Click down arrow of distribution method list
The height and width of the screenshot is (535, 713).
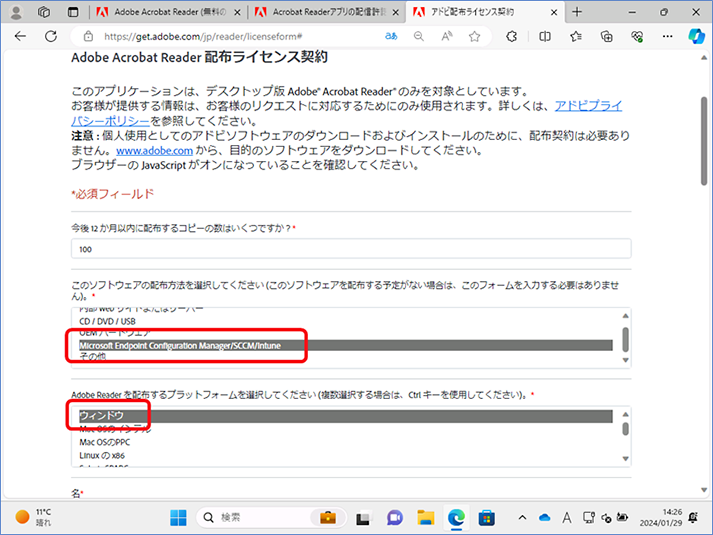tap(626, 360)
